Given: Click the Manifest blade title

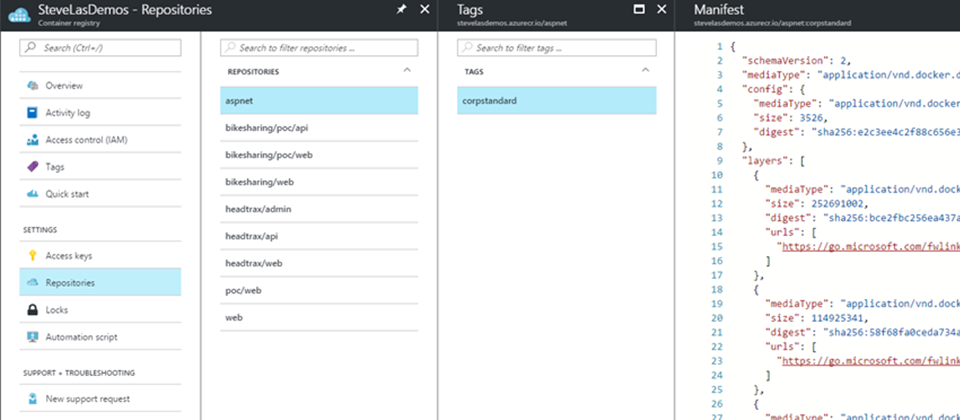Looking at the screenshot, I should click(719, 10).
